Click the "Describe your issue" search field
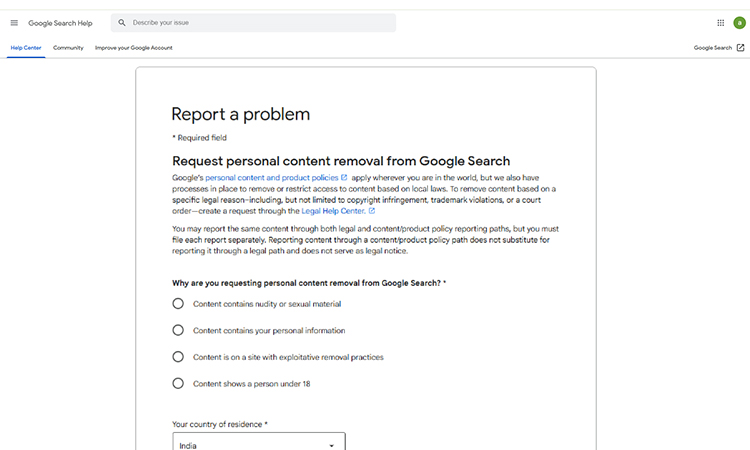Image resolution: width=750 pixels, height=450 pixels. (x=260, y=22)
